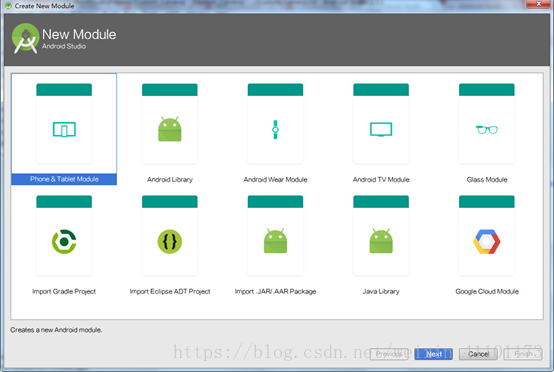Click the Import Gradle Project label

pos(64,291)
